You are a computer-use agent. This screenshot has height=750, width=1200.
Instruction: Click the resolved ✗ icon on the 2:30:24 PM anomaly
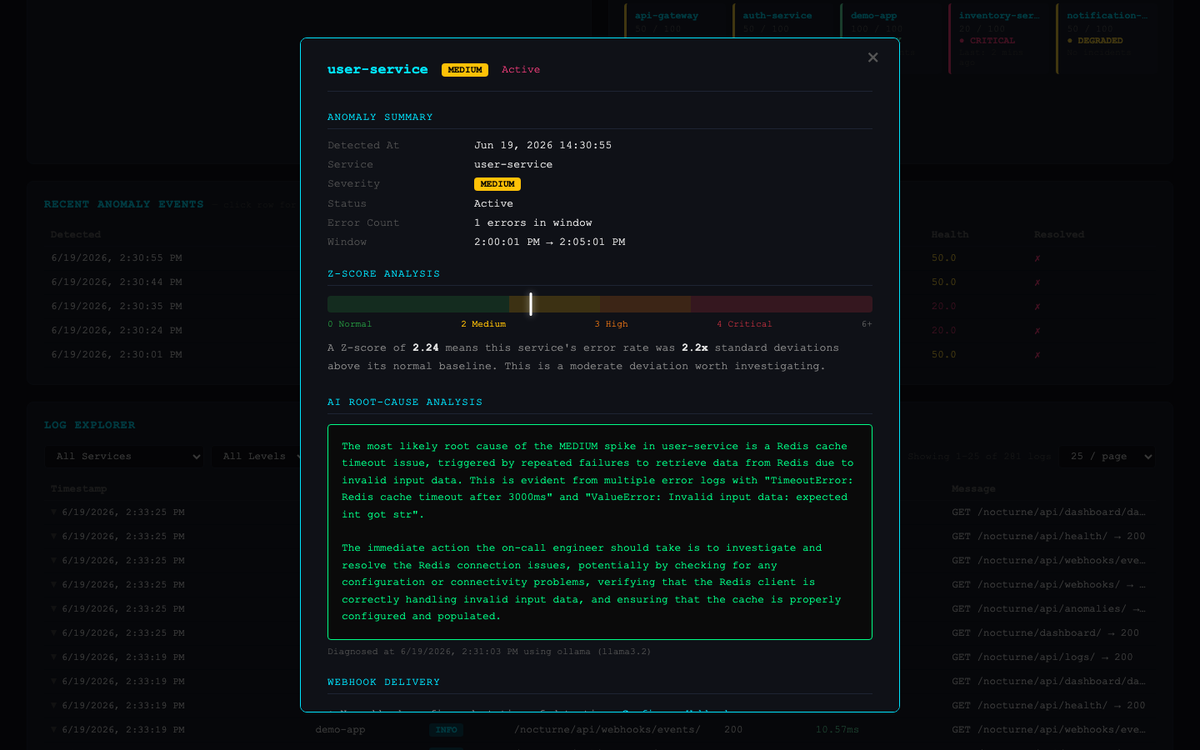click(1038, 331)
